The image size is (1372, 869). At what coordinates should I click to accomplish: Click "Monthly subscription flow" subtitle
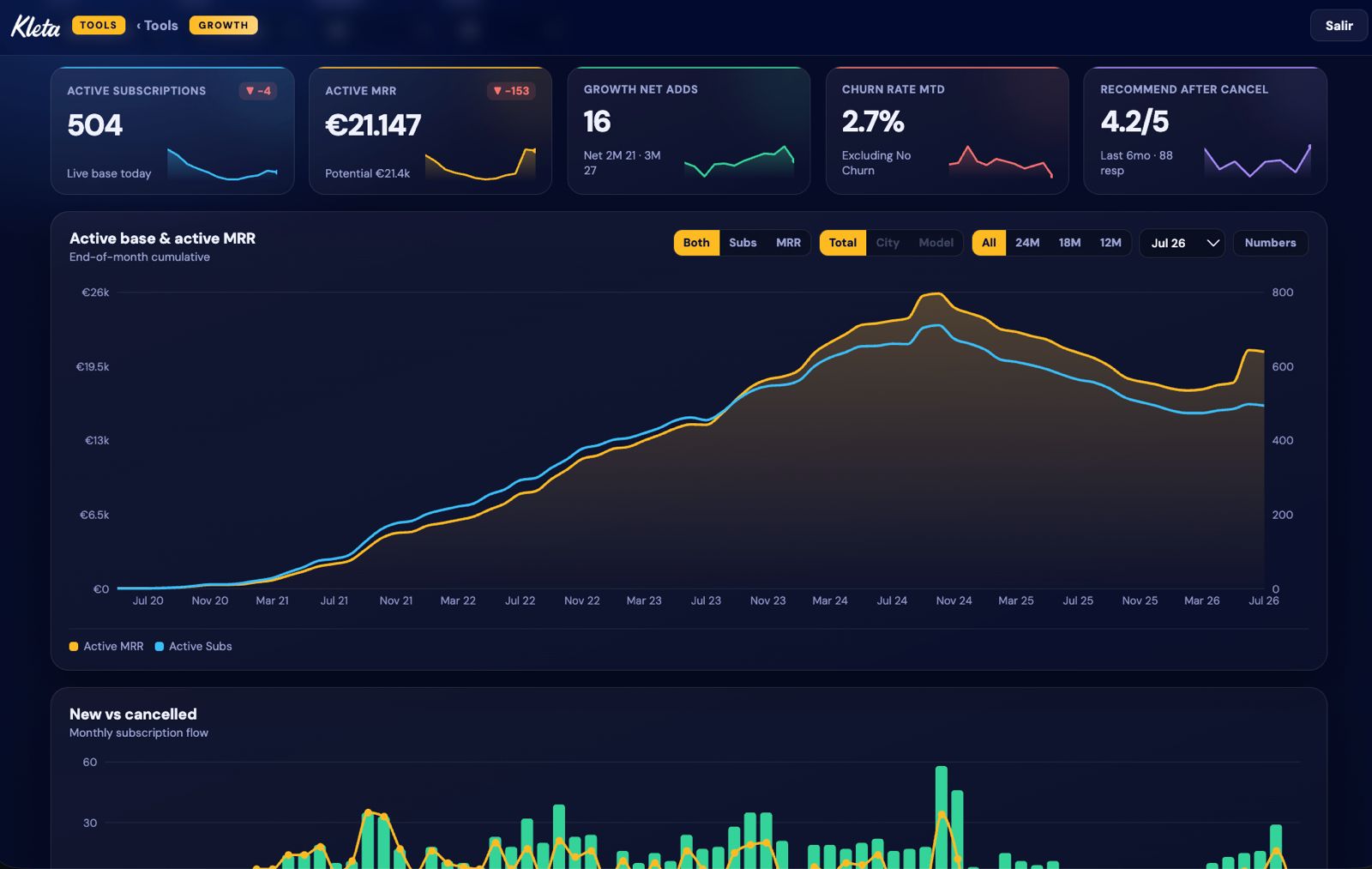point(139,733)
